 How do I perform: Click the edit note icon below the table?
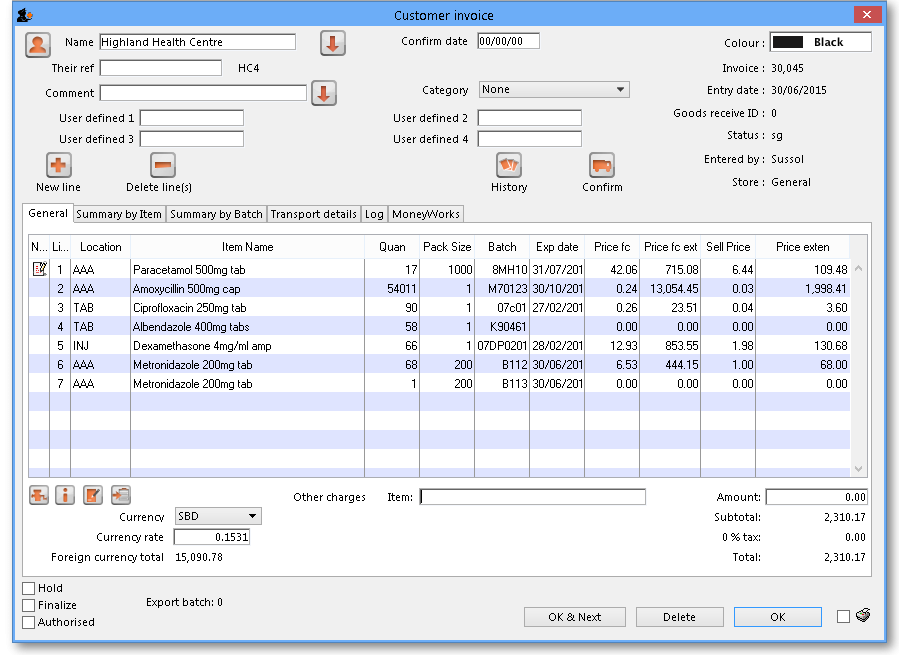(93, 495)
